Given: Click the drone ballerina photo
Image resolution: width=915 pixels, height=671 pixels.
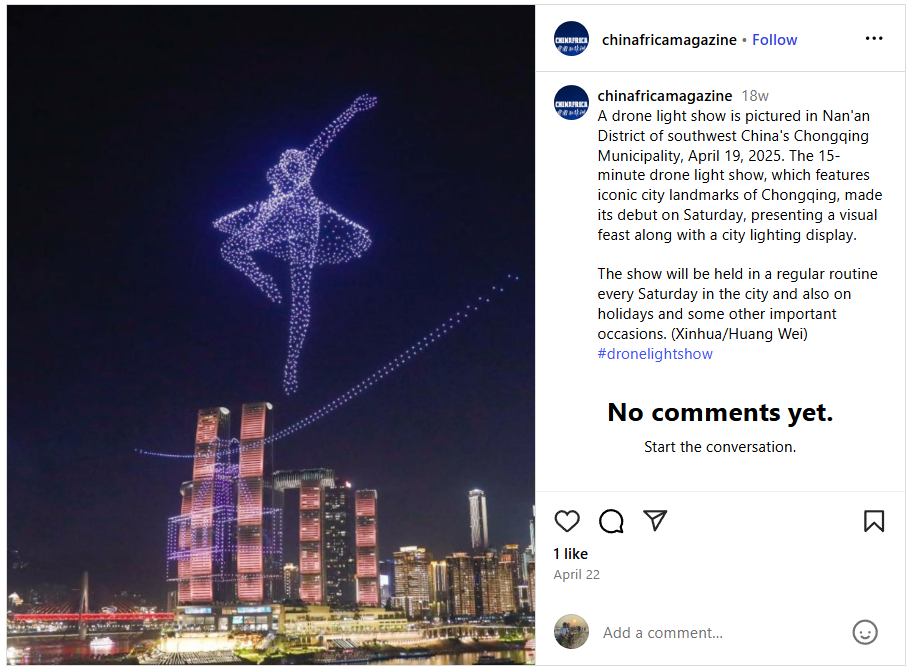Looking at the screenshot, I should coord(271,335).
